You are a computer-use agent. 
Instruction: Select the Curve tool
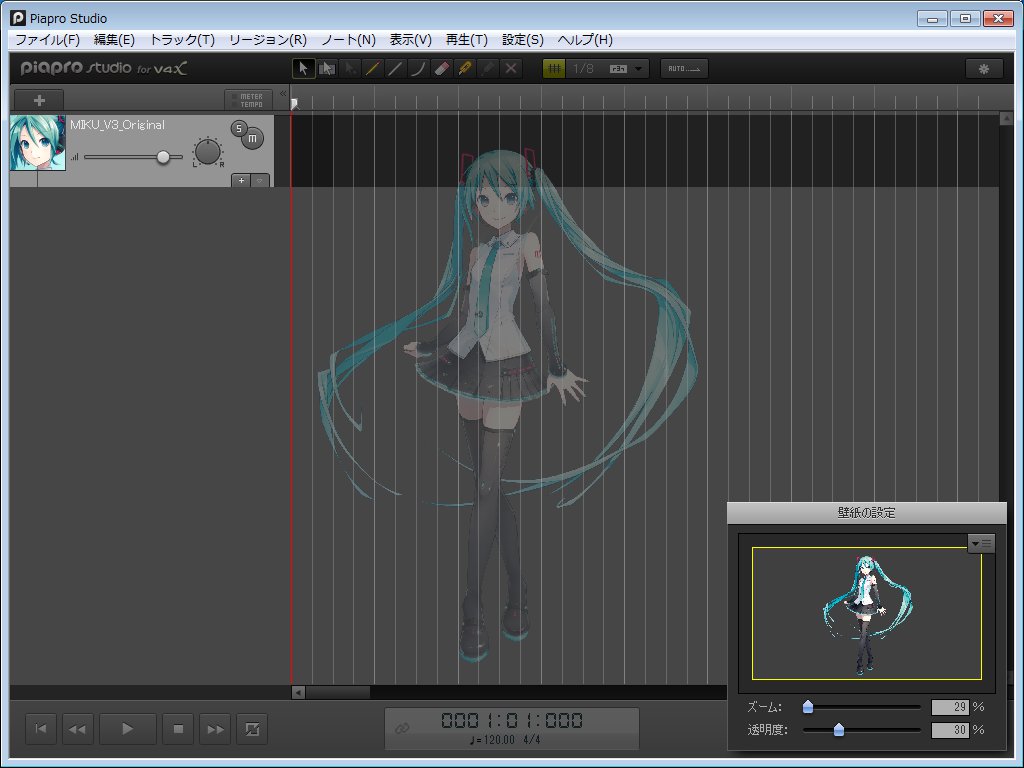tap(419, 69)
